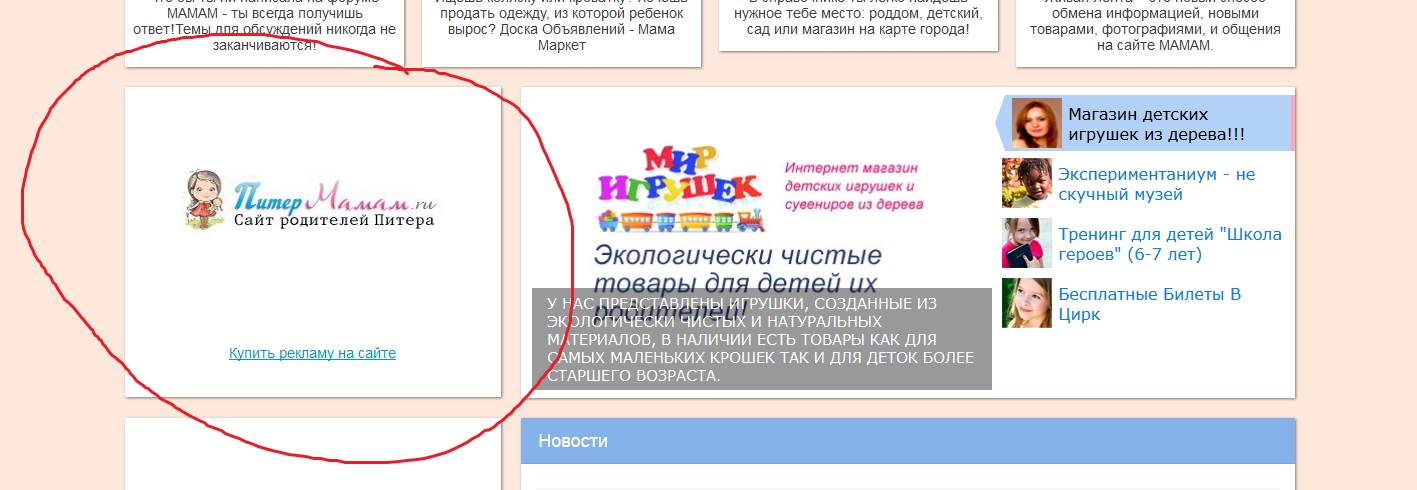The width and height of the screenshot is (1417, 490).
Task: Open 'Экспериментаниум - не скучный музей' link
Action: click(x=1156, y=184)
